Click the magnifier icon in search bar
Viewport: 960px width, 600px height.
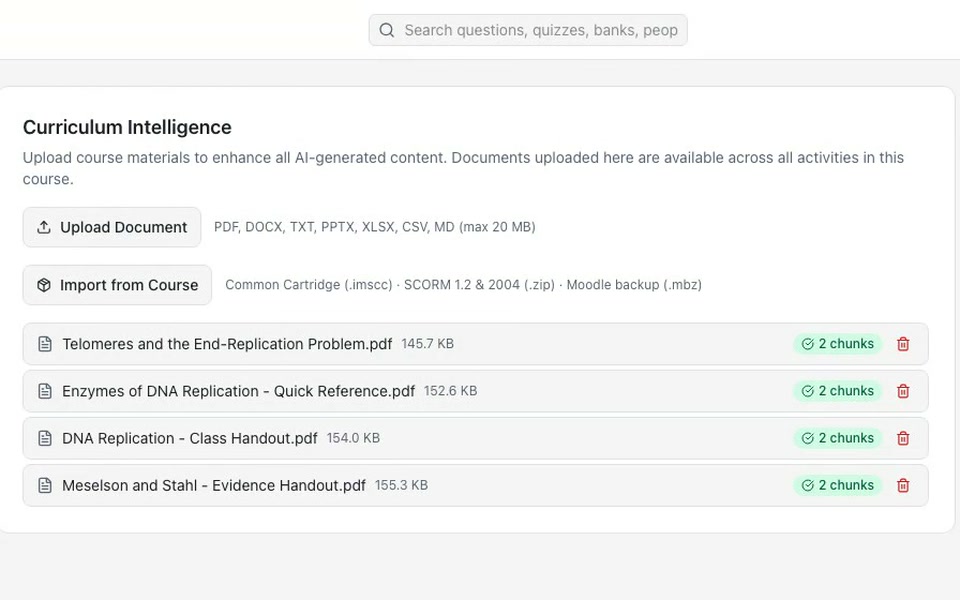point(386,30)
